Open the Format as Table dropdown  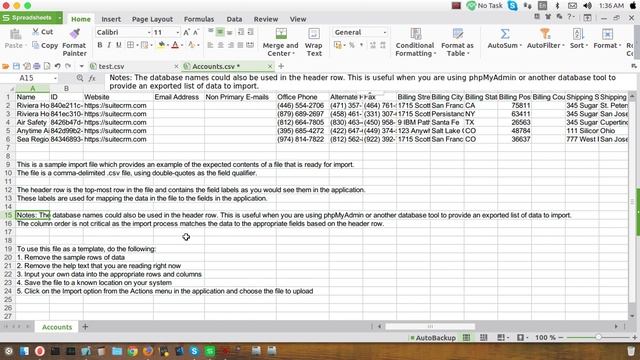click(x=457, y=42)
